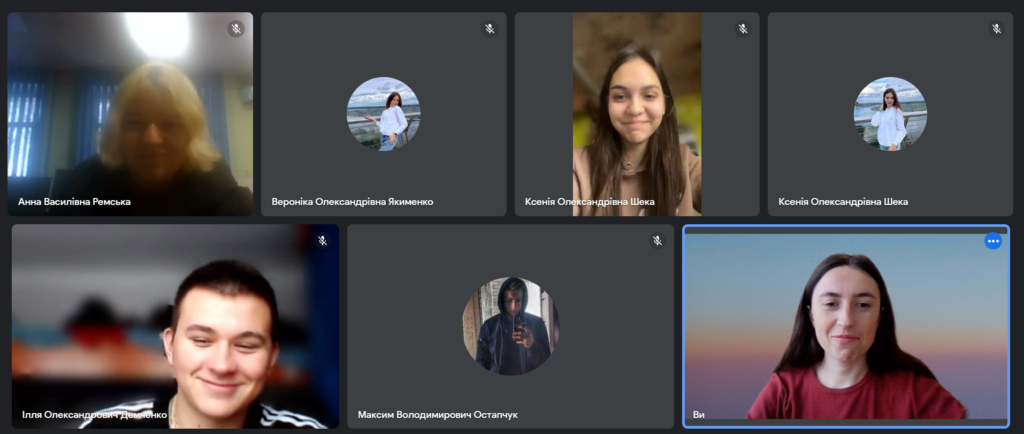
Task: Click the name label Максим Володимирович Остапчук
Action: (437, 414)
